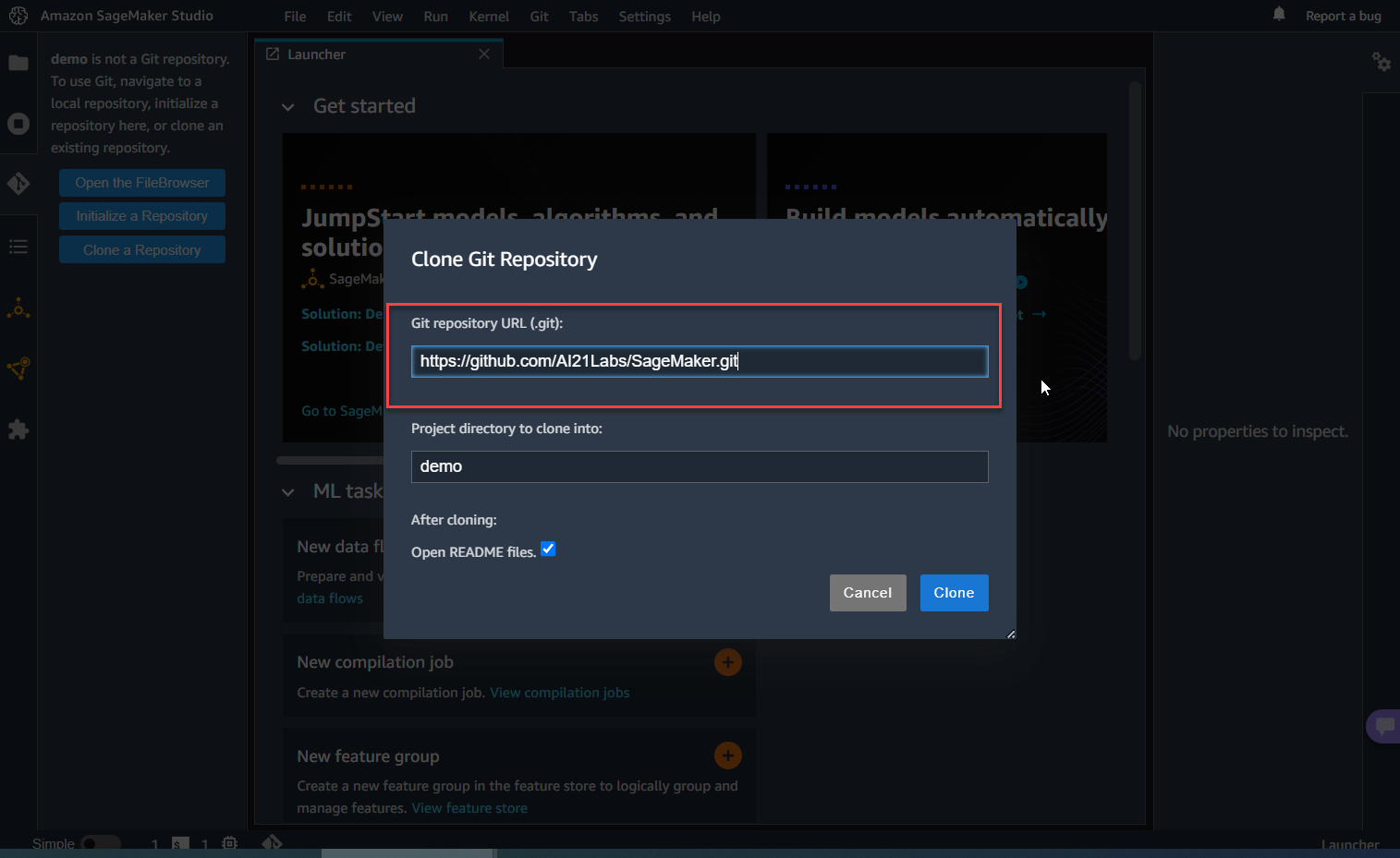Open the file browser folder sidebar icon
Viewport: 1400px width, 858px height.
(18, 63)
